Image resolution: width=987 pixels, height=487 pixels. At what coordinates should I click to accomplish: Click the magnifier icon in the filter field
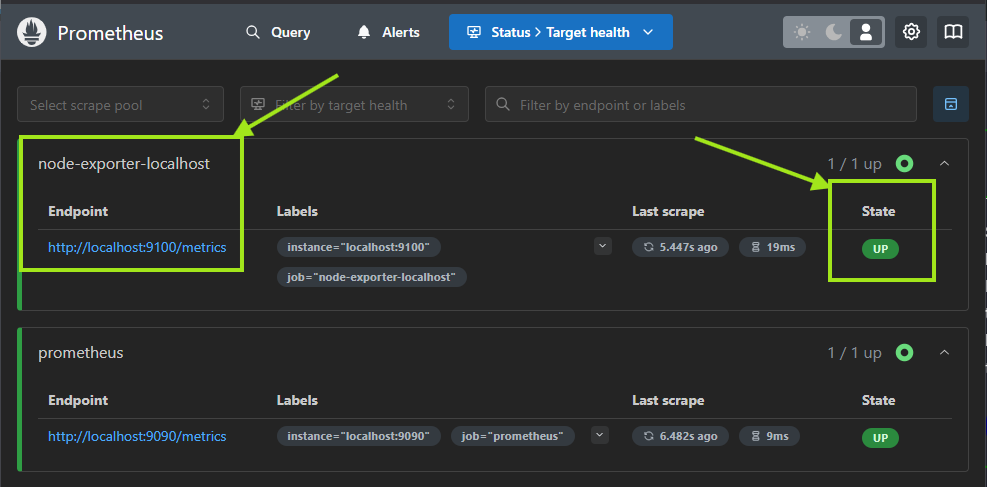(503, 104)
